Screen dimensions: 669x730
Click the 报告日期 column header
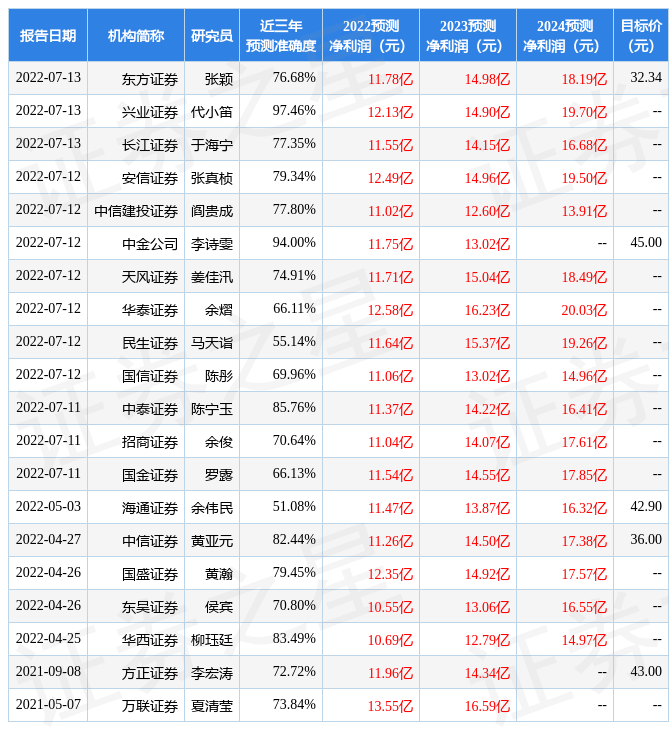point(48,35)
